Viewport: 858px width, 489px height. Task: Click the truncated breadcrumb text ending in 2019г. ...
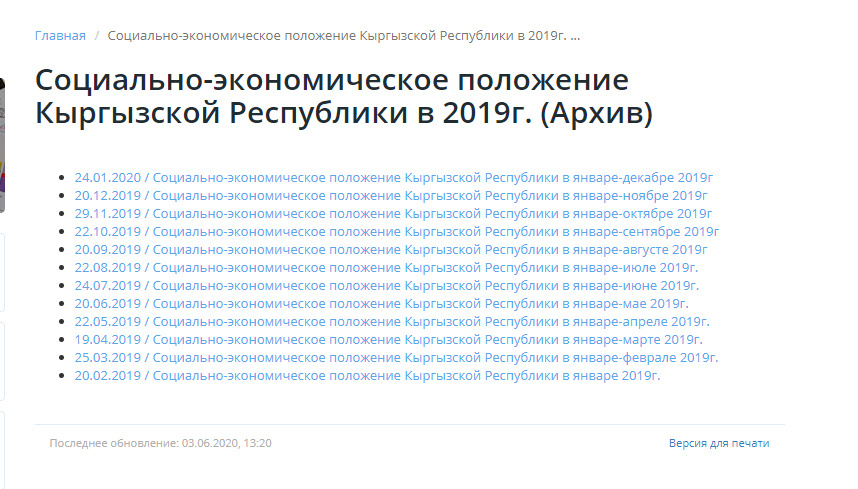click(344, 36)
